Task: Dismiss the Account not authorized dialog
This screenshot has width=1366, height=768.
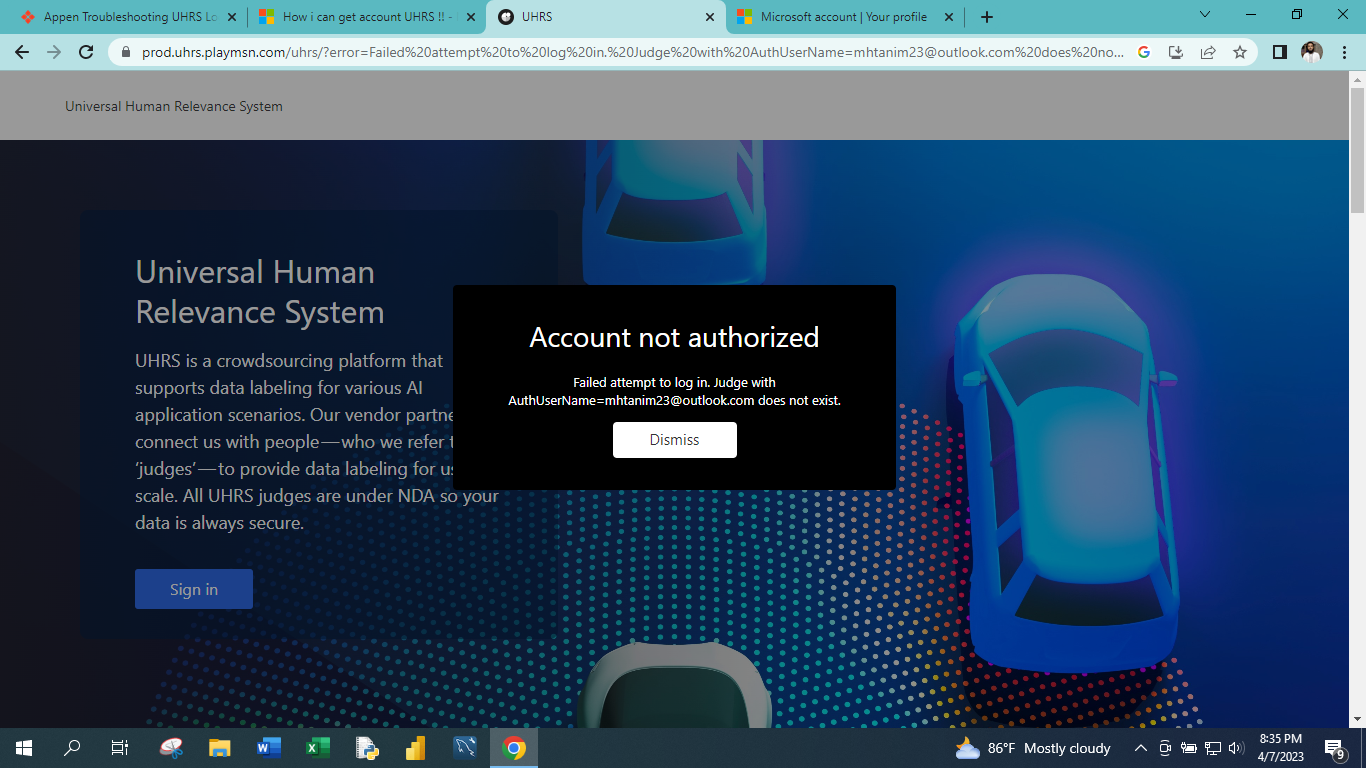Action: 675,440
